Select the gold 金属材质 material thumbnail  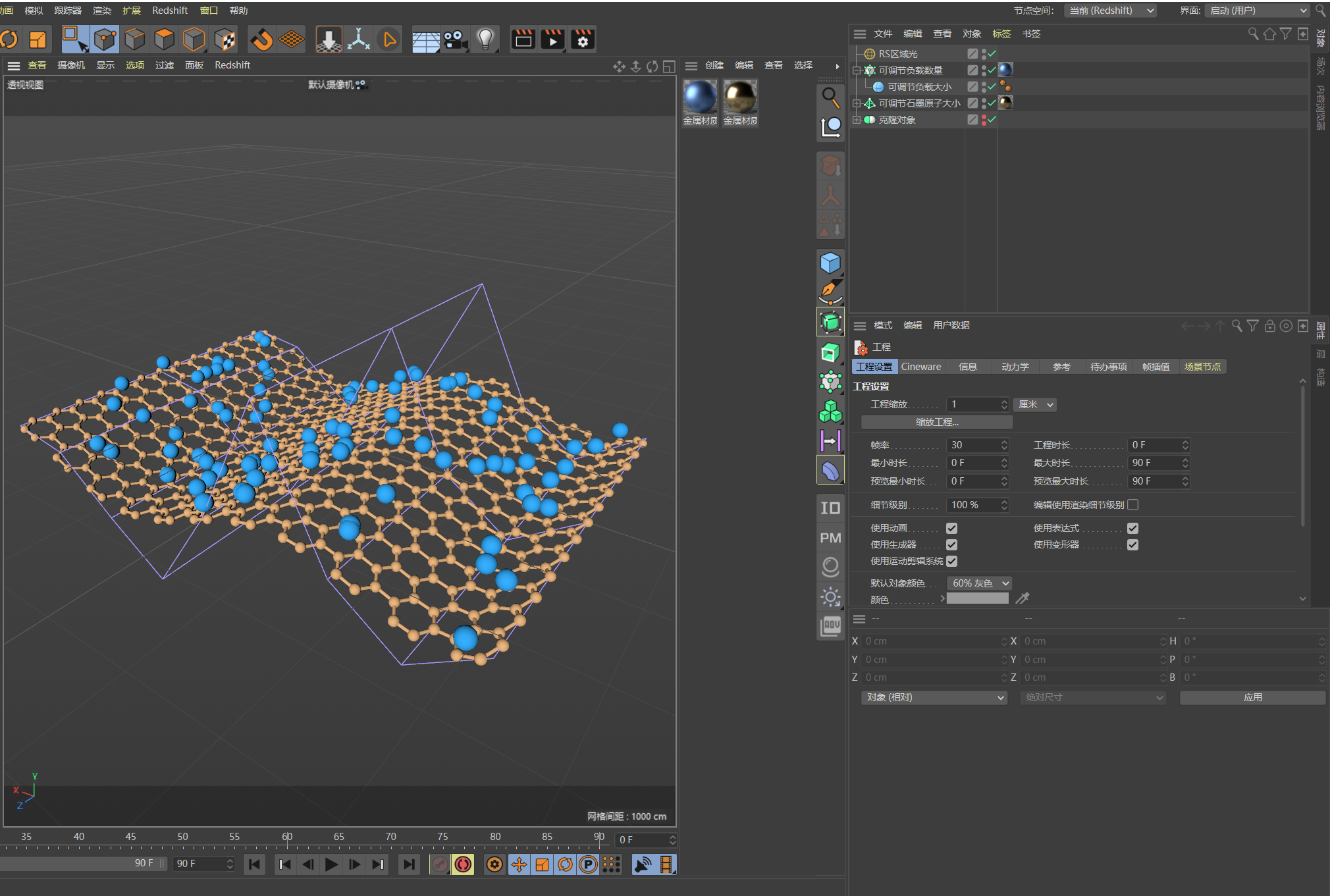coord(740,97)
